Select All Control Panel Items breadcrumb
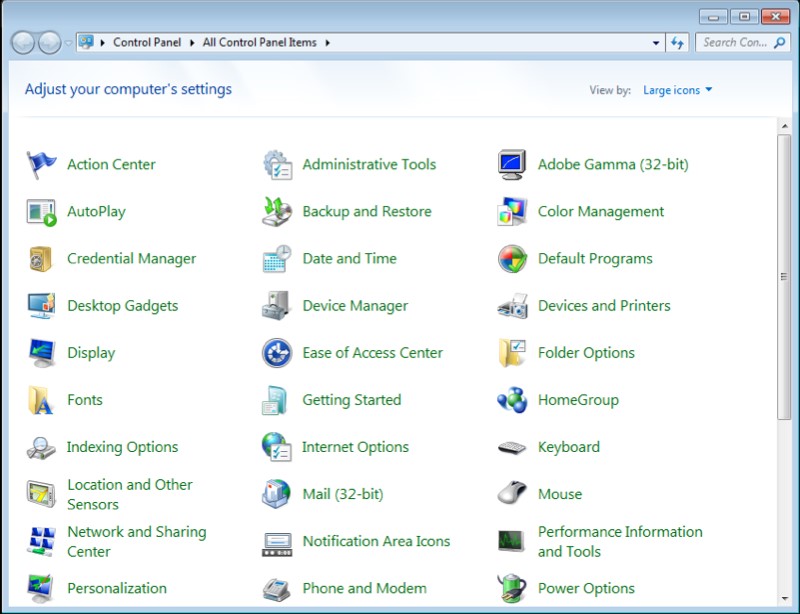800x614 pixels. click(x=259, y=43)
